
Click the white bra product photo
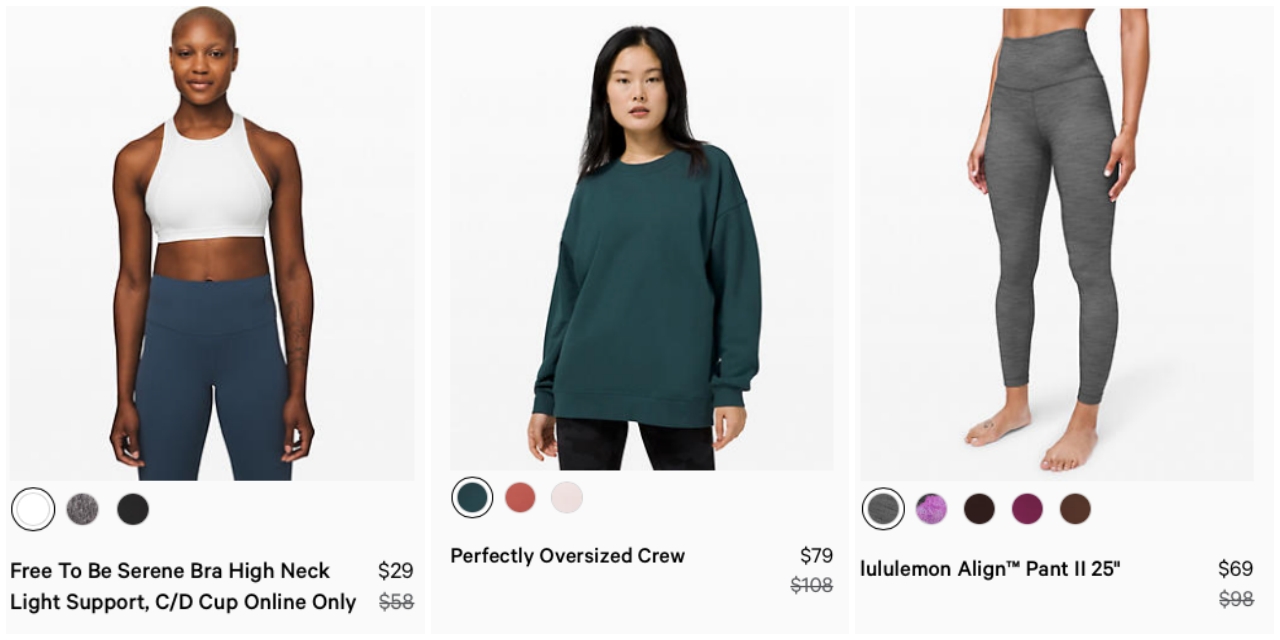click(x=212, y=244)
